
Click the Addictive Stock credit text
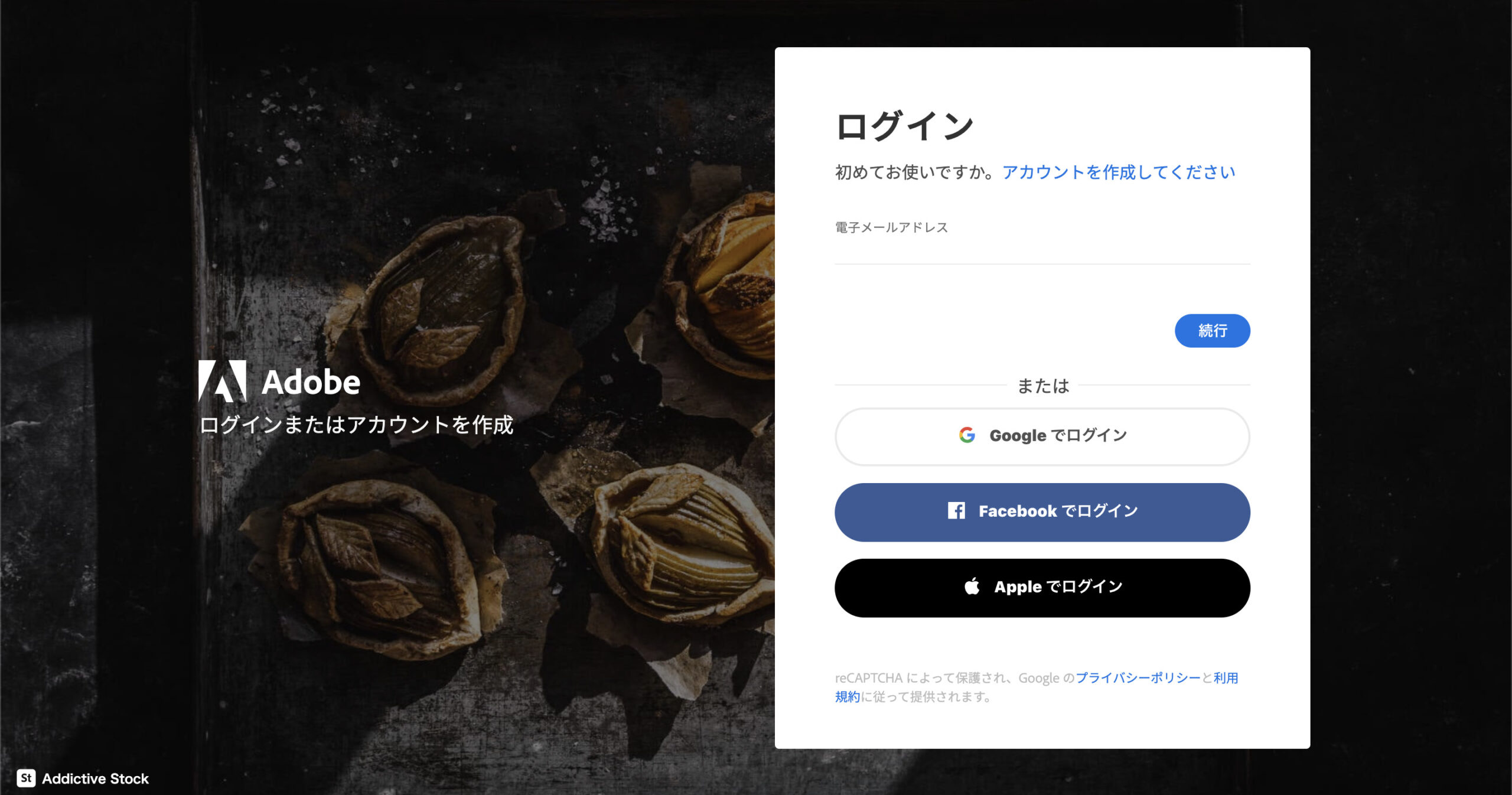[x=95, y=778]
